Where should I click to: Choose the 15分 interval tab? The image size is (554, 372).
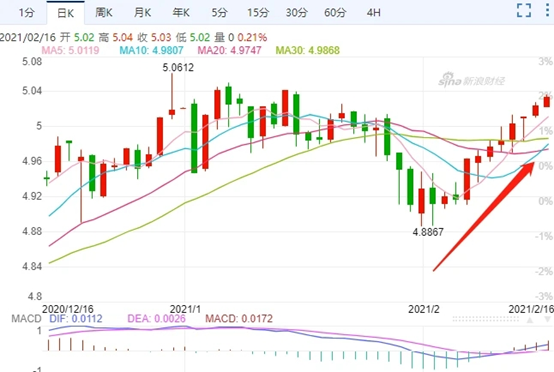coord(258,13)
